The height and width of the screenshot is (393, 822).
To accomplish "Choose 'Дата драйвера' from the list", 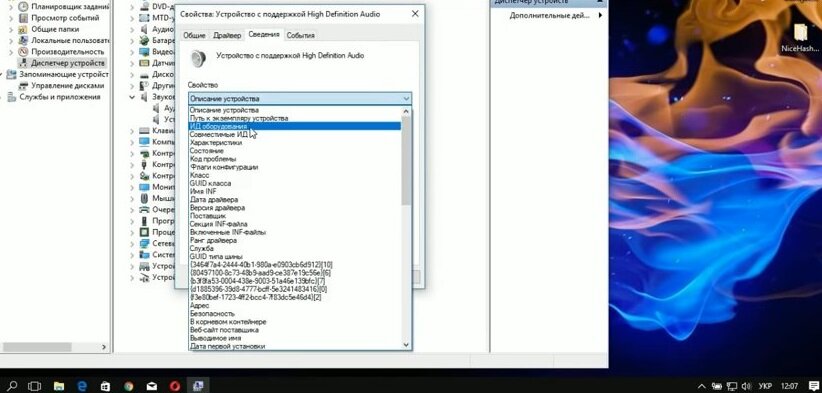I will pyautogui.click(x=295, y=200).
